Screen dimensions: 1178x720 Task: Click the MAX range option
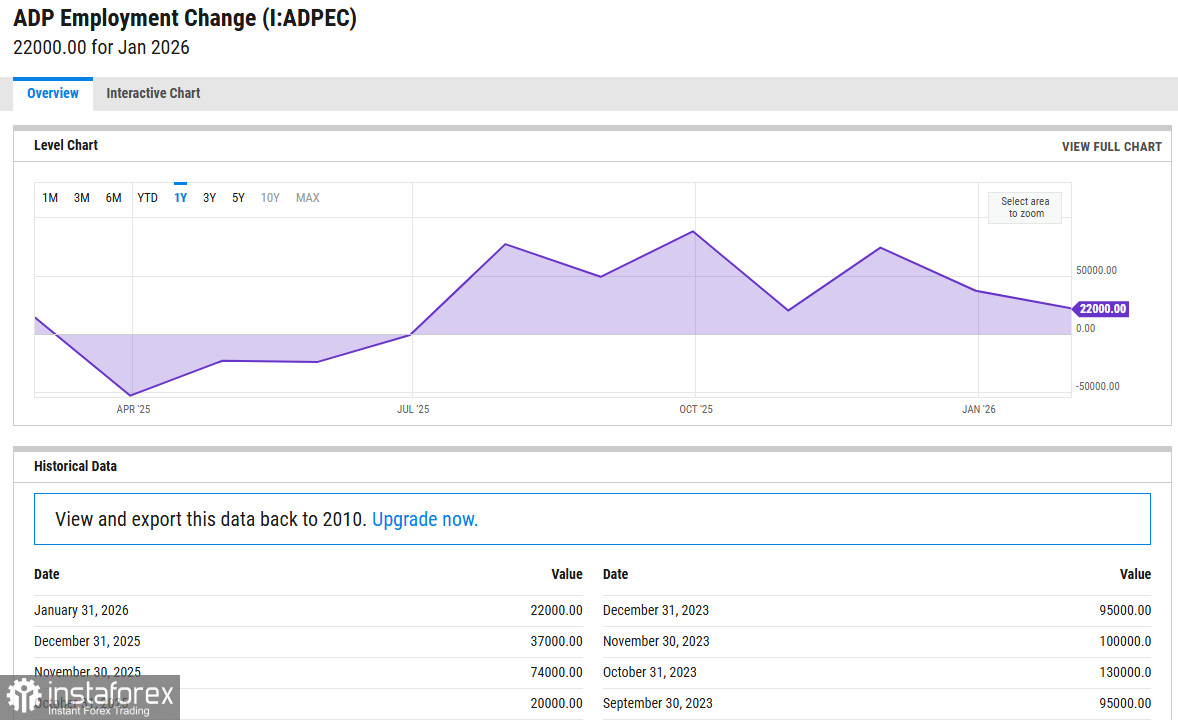click(308, 198)
